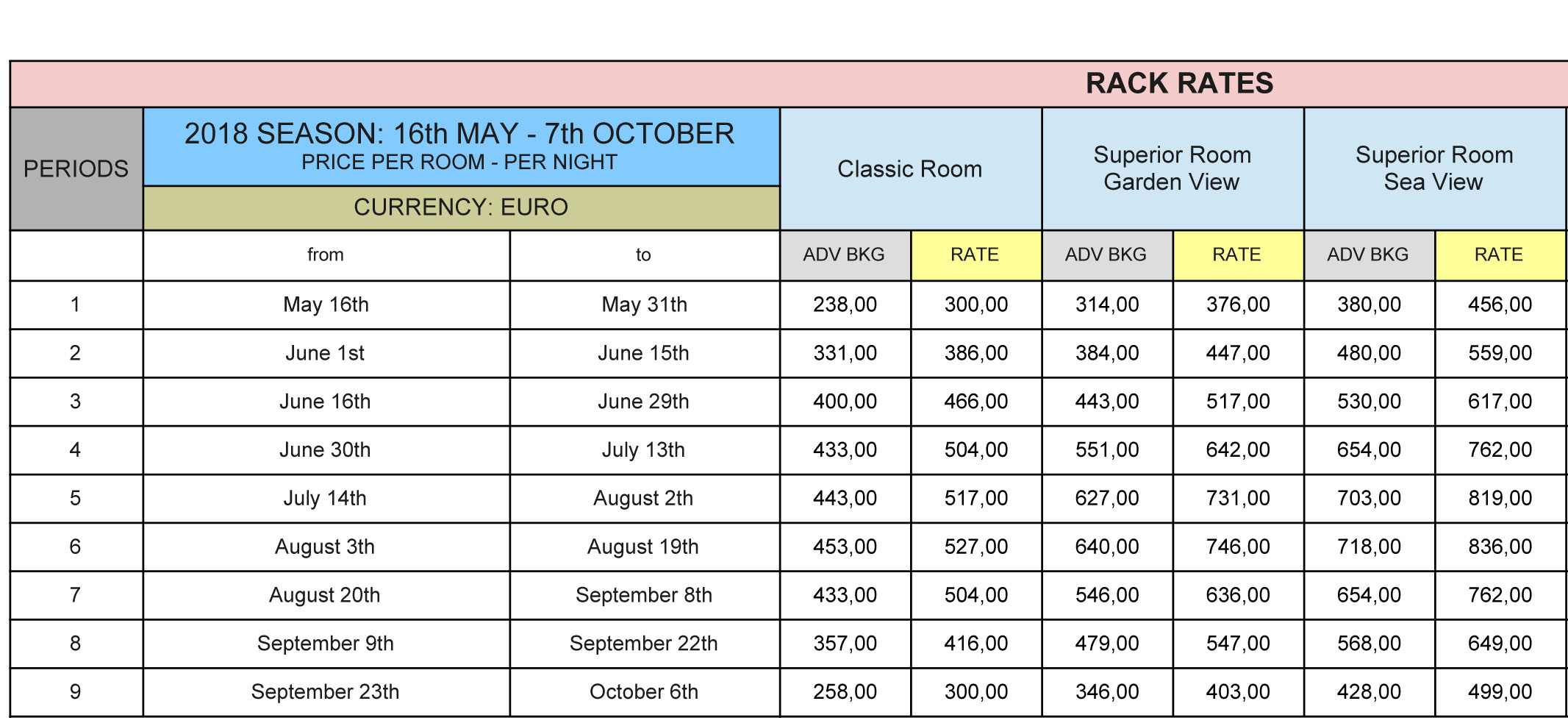The image size is (1568, 726).
Task: Click the May 16th start date cell
Action: (x=326, y=305)
